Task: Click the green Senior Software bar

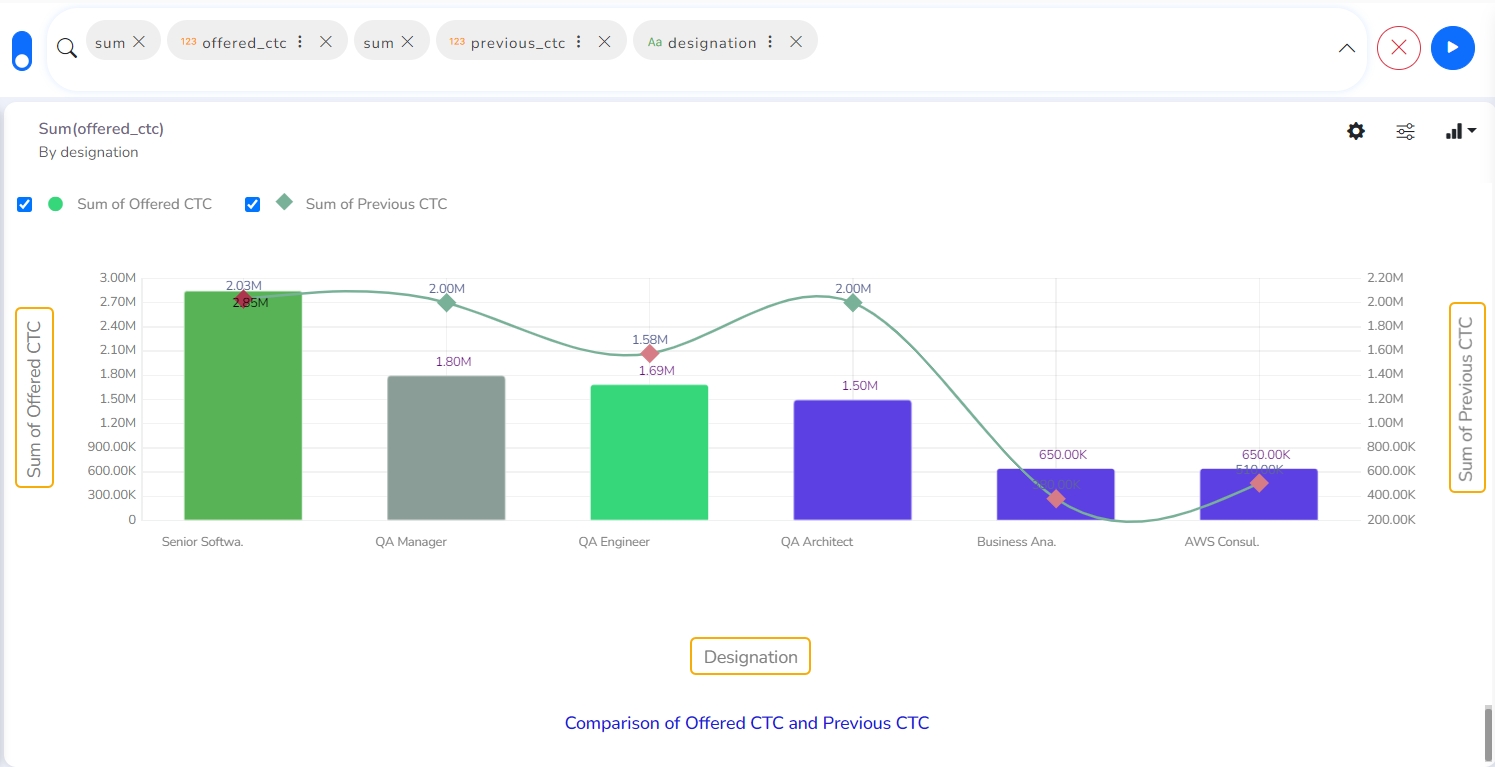Action: (x=243, y=420)
